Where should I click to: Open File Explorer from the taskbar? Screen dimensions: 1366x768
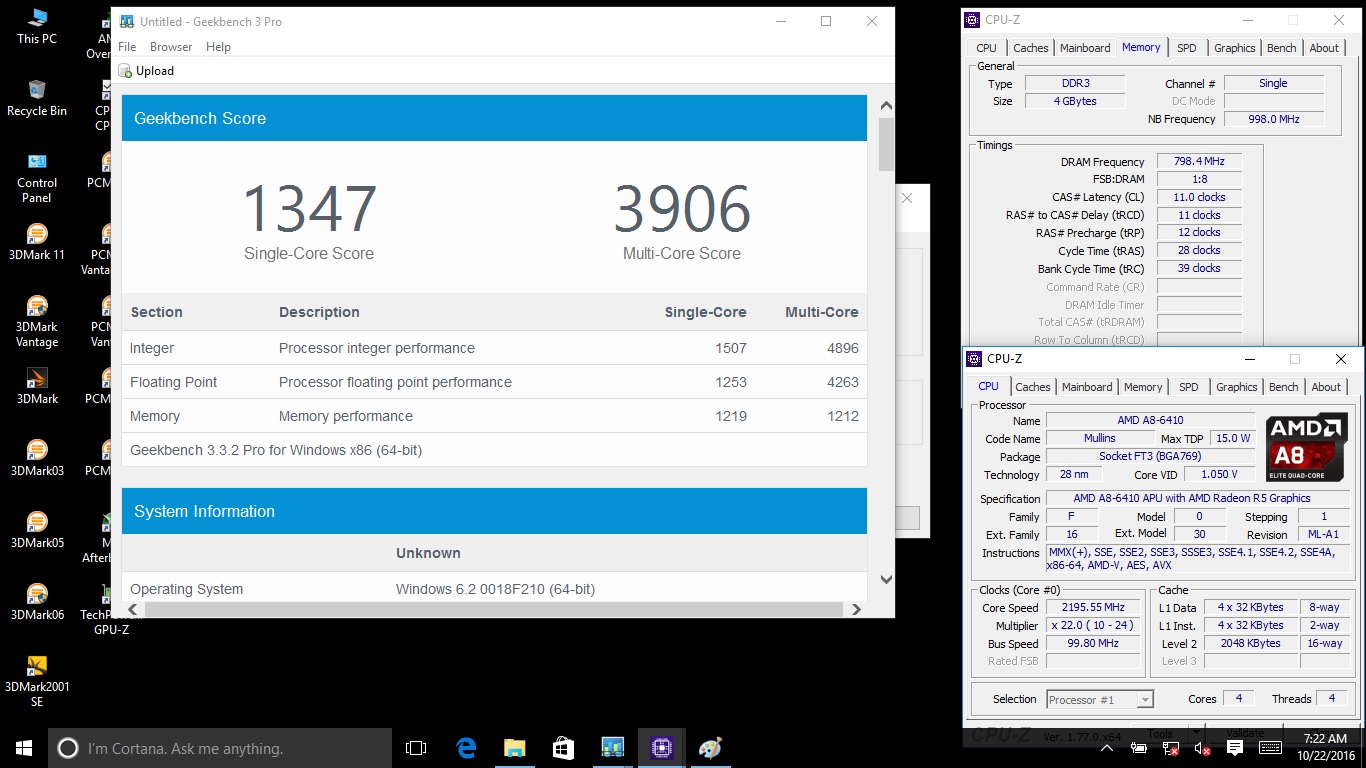[x=515, y=748]
